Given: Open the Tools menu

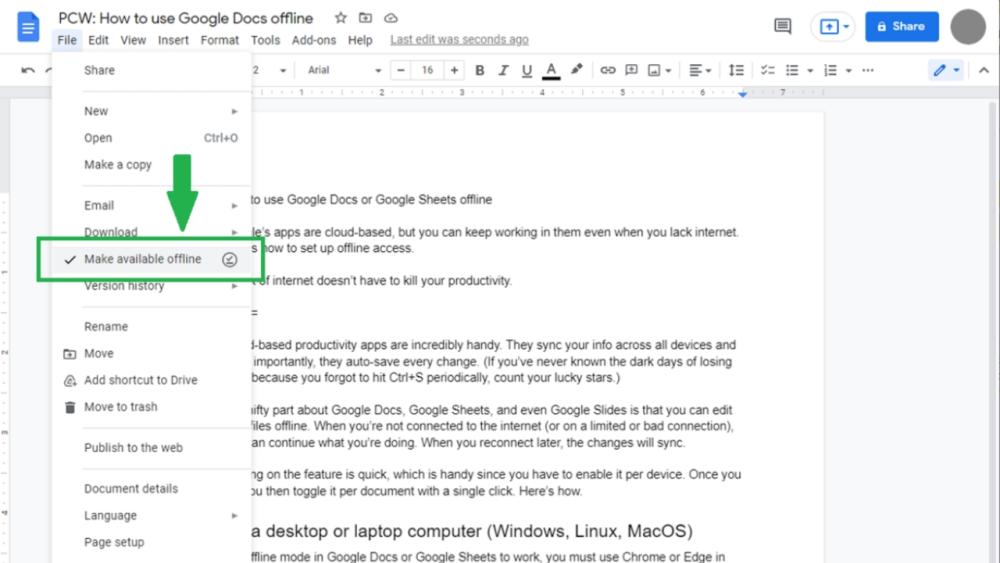Looking at the screenshot, I should 265,40.
